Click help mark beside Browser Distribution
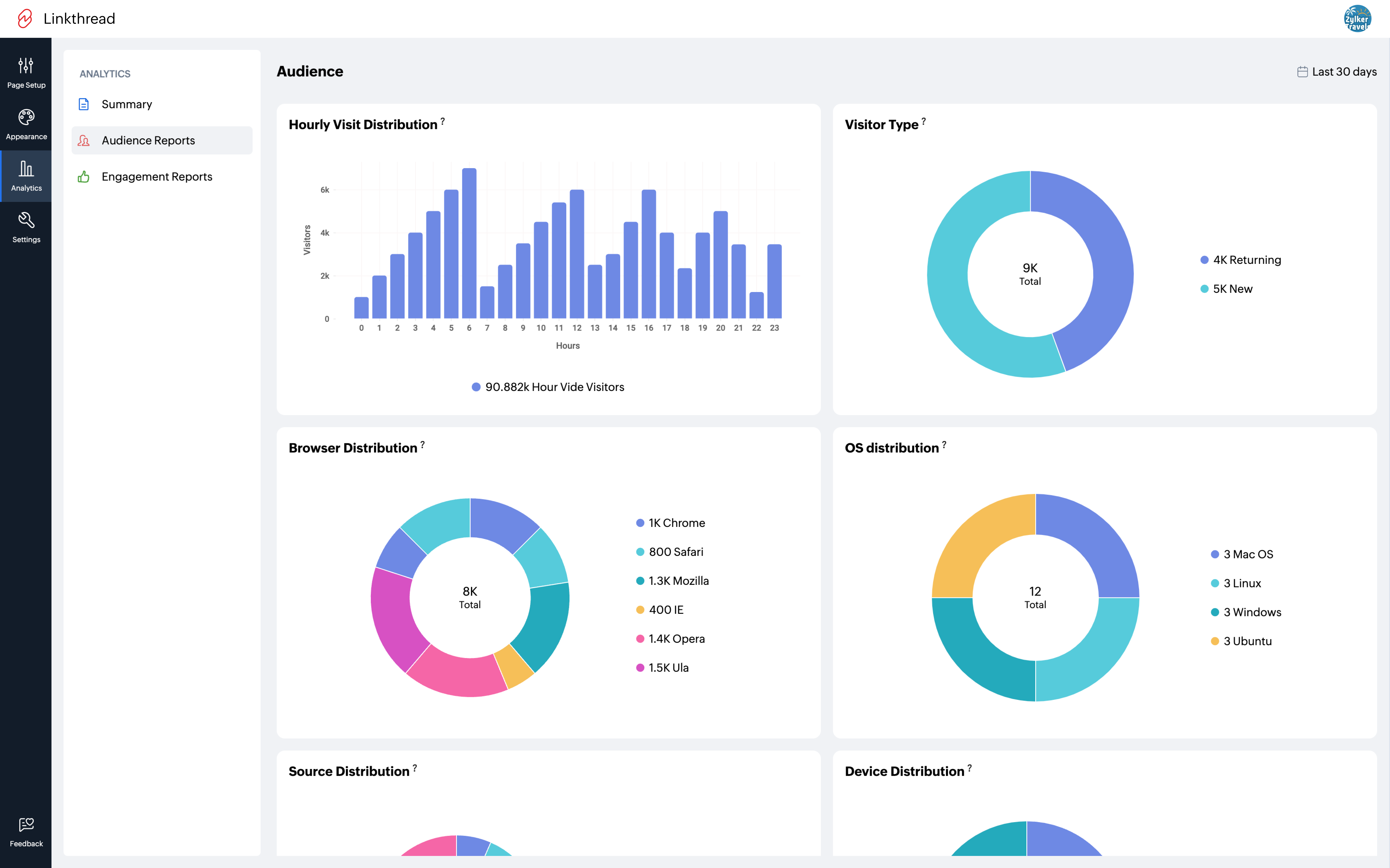 pos(422,444)
